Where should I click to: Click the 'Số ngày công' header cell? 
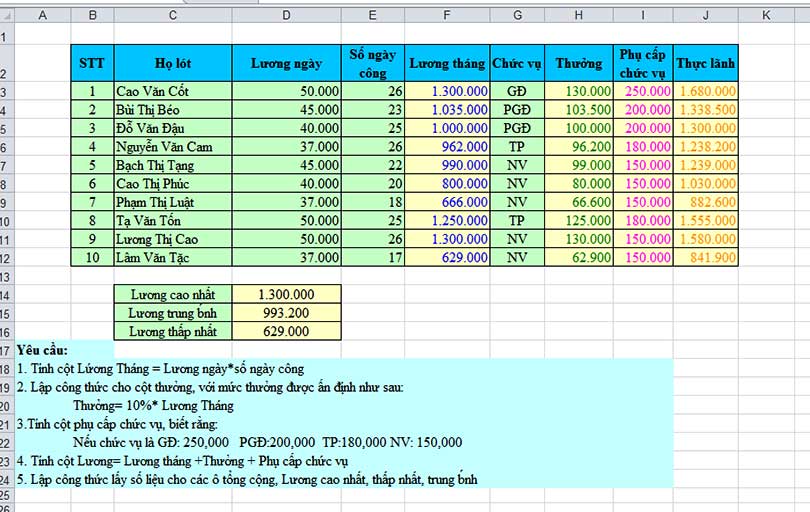tap(373, 64)
